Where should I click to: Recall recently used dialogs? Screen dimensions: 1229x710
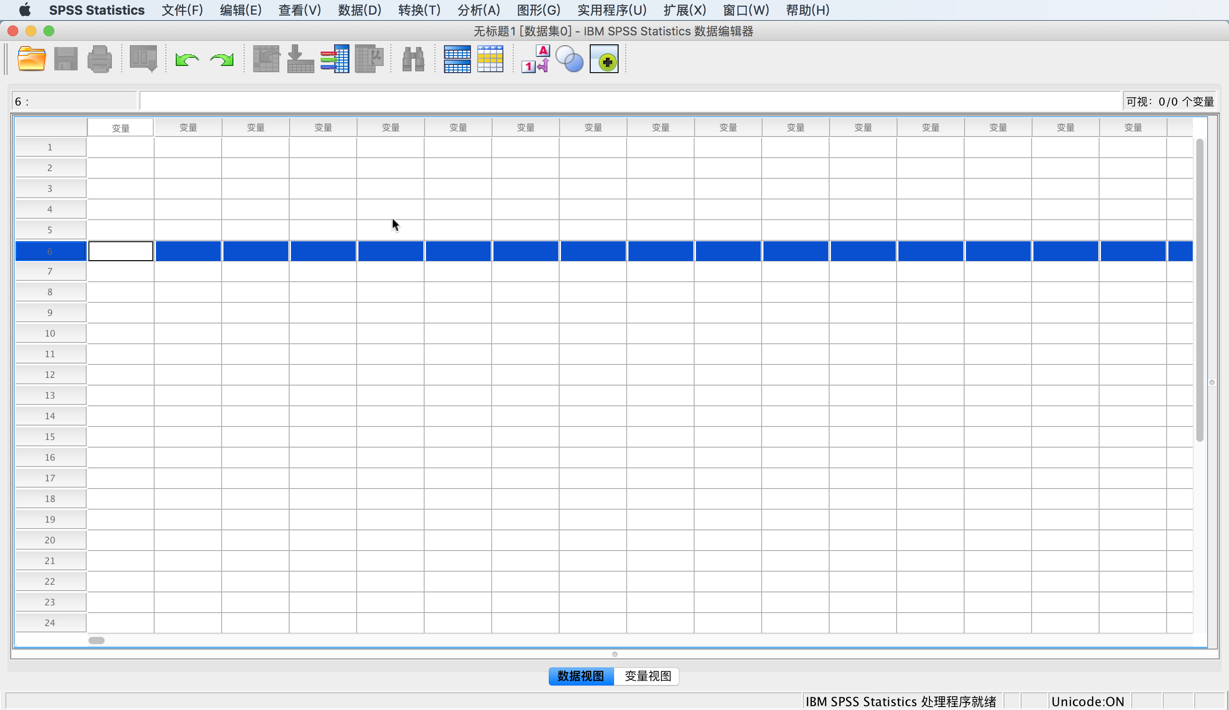142,58
